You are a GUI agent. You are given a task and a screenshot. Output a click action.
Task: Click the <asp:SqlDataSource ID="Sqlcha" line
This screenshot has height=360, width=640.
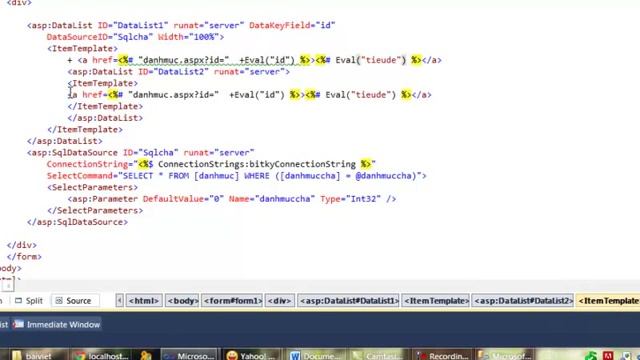(140, 153)
